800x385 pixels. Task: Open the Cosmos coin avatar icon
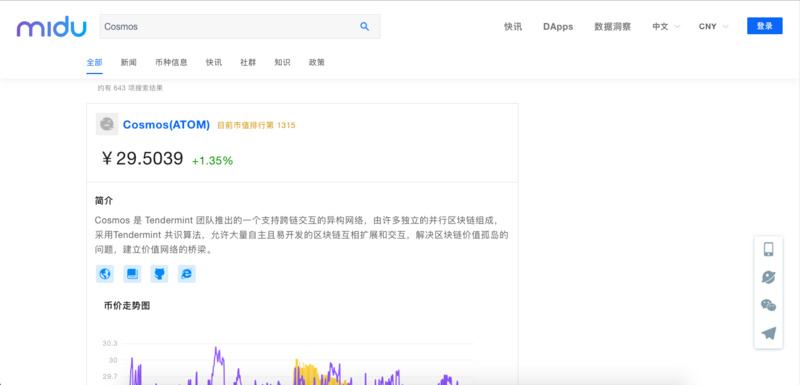(107, 124)
